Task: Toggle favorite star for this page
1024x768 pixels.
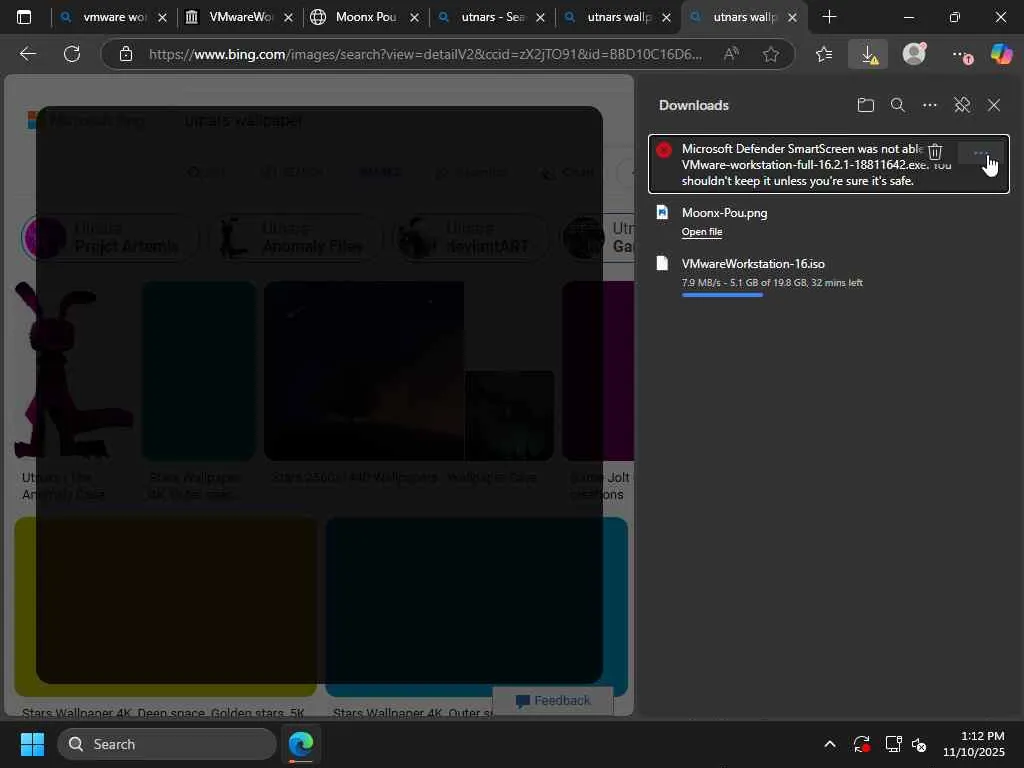Action: [x=771, y=55]
